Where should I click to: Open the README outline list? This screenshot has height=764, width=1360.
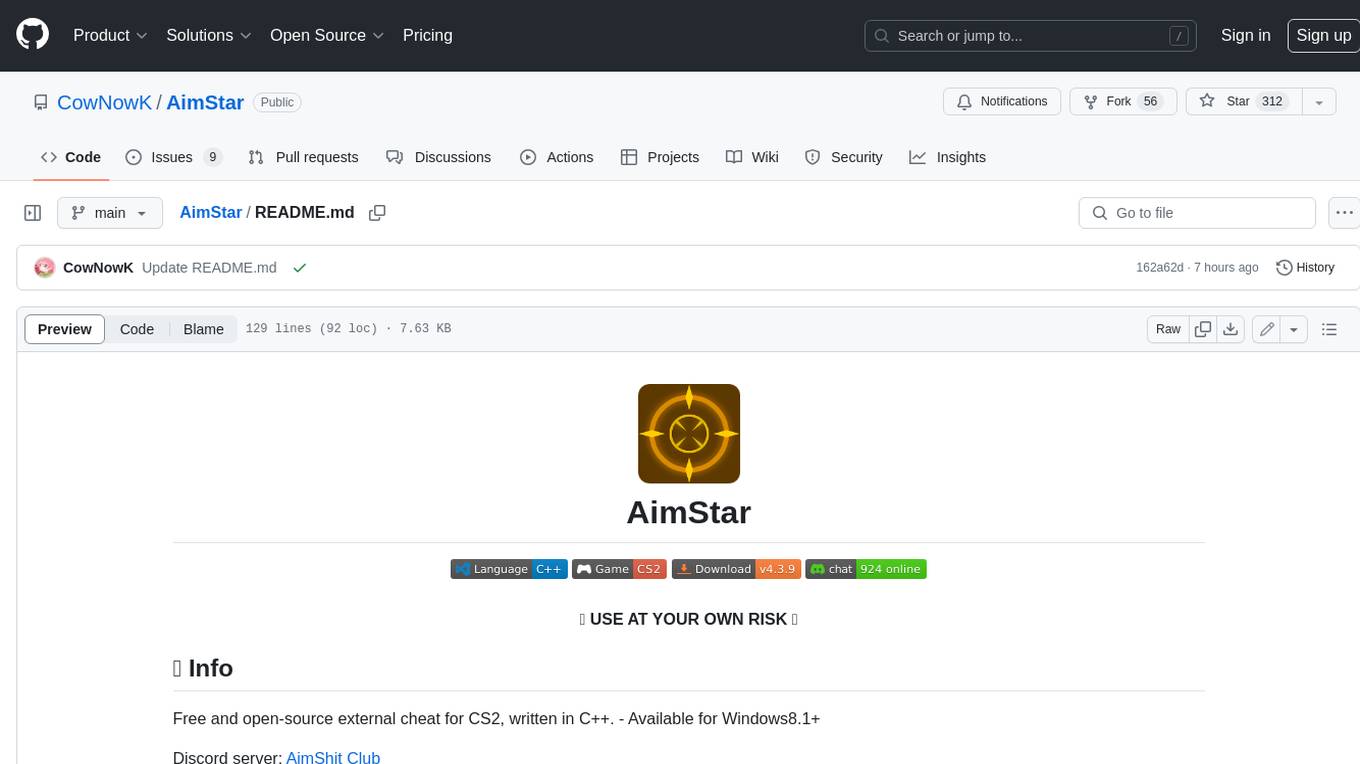tap(1329, 329)
